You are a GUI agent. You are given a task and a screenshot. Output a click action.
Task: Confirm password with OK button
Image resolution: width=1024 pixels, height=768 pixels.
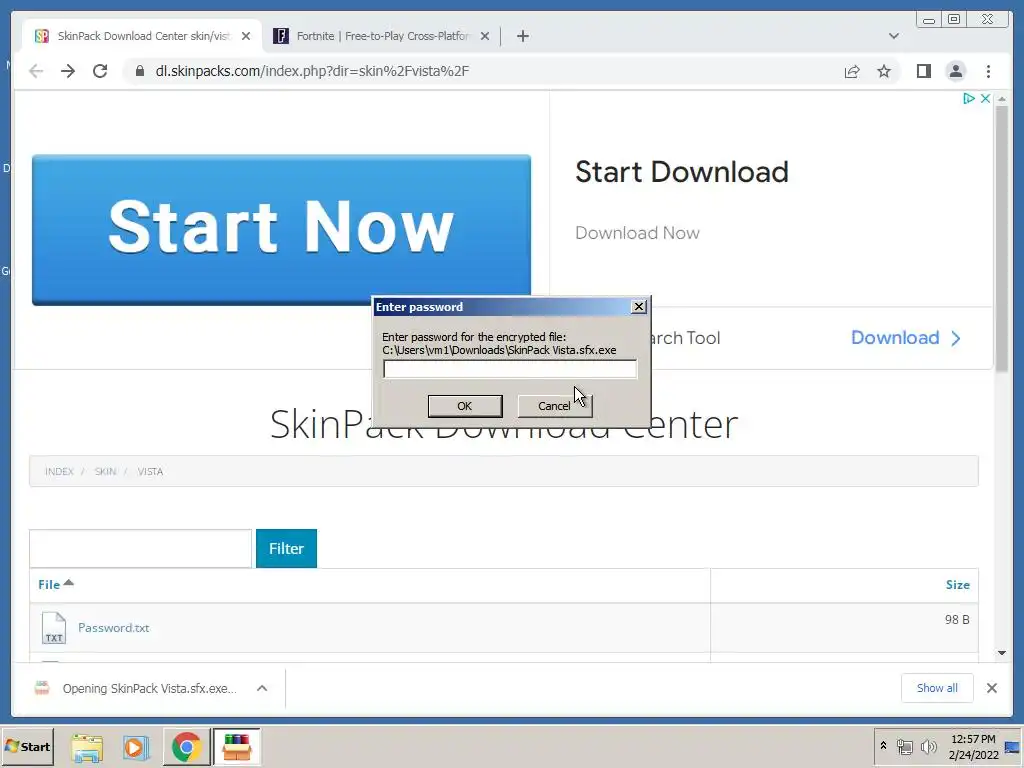[465, 406]
